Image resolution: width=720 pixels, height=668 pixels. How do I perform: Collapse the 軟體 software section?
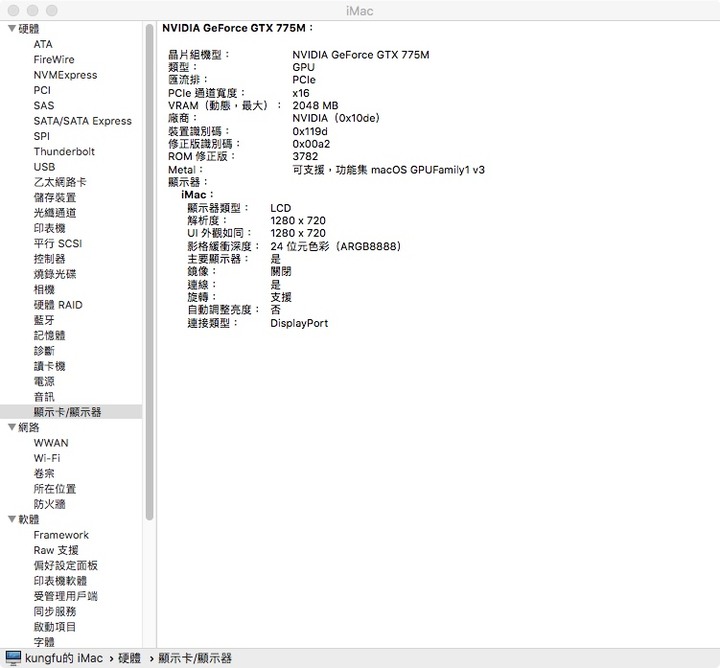[12, 519]
